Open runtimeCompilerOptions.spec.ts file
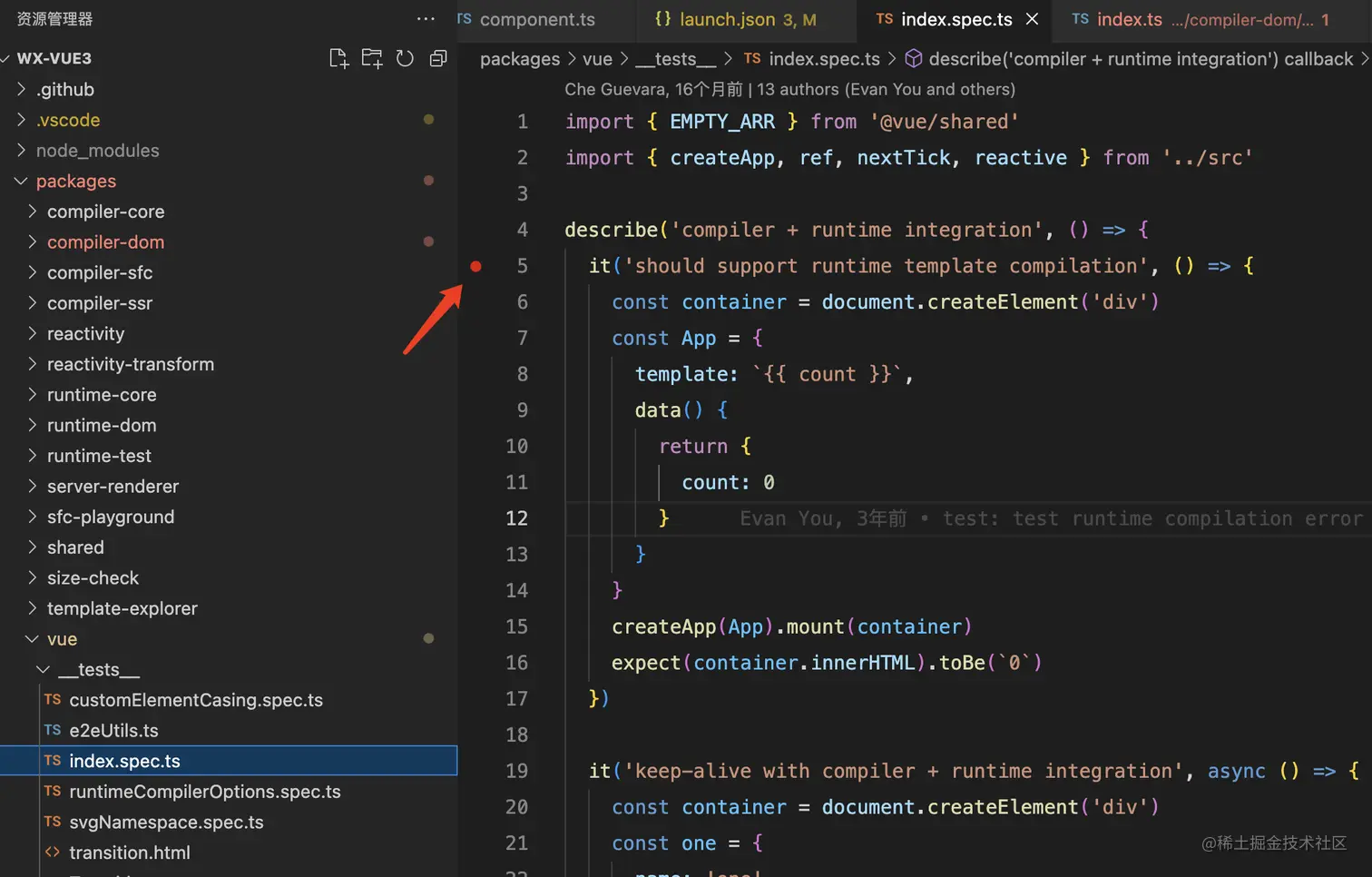The width and height of the screenshot is (1372, 877). 229,792
